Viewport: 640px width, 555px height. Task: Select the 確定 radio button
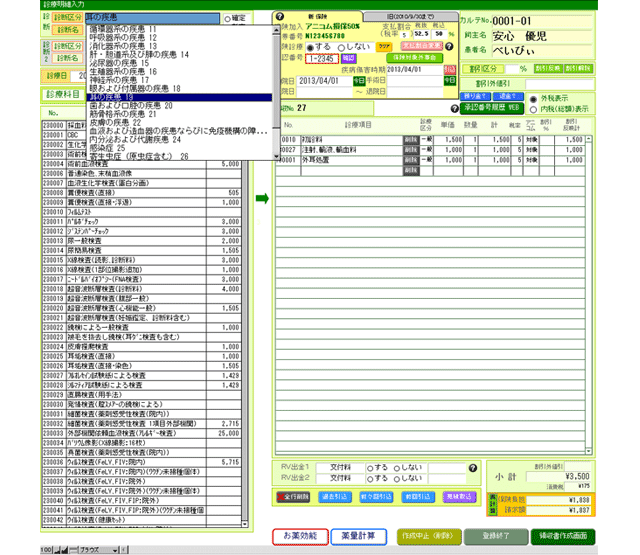(x=229, y=18)
